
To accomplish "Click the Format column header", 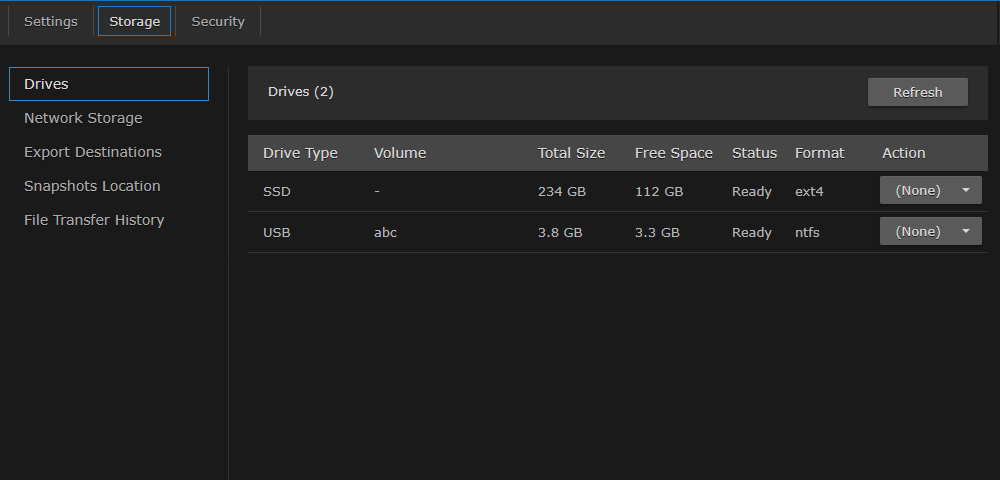I will click(819, 153).
